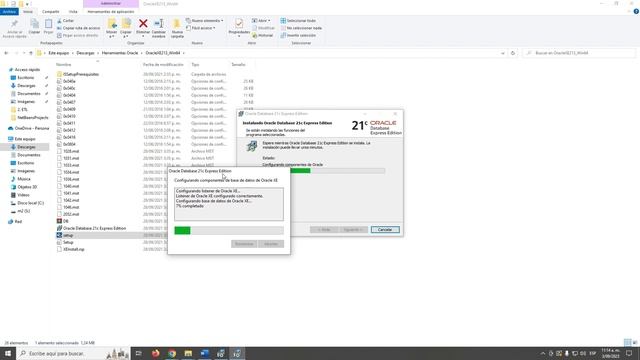Select NetBeansProjects in quick access
The width and height of the screenshot is (640, 360).
tap(33, 118)
